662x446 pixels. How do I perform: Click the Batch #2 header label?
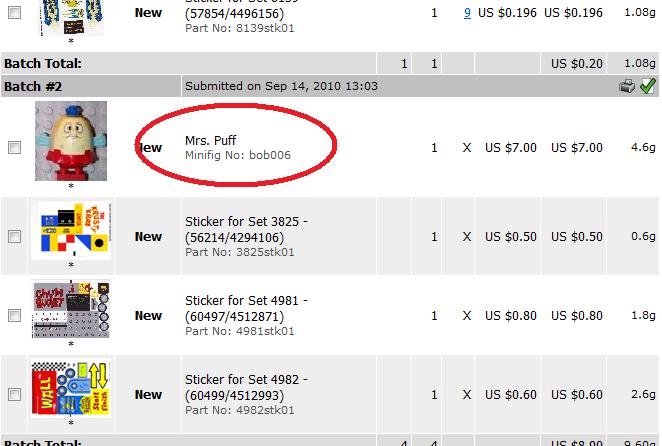pyautogui.click(x=33, y=87)
